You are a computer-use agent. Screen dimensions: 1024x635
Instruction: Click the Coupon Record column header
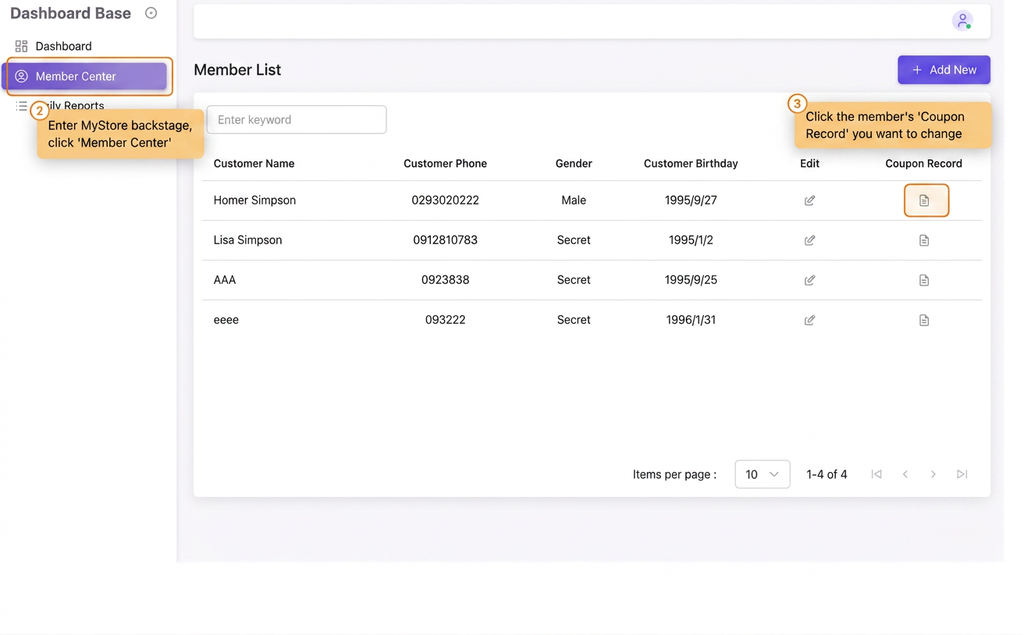(x=923, y=163)
